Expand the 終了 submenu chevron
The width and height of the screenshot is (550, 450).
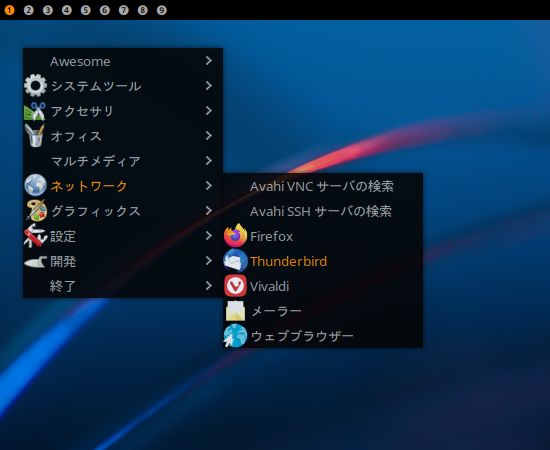209,286
